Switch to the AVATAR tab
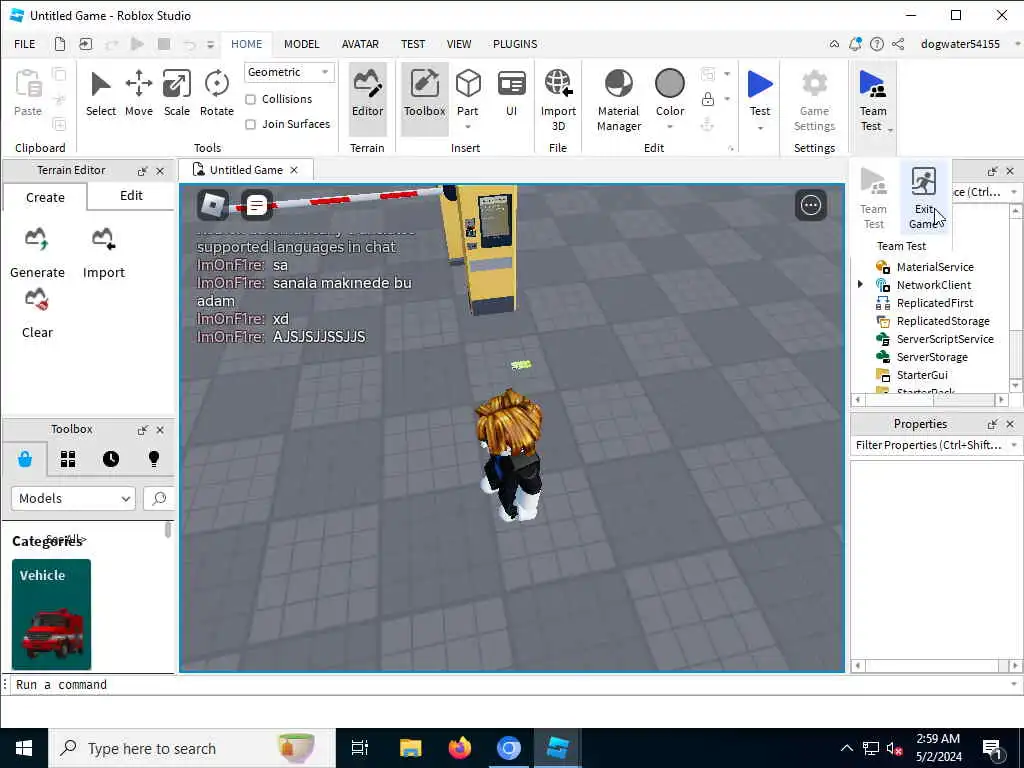 pos(360,44)
